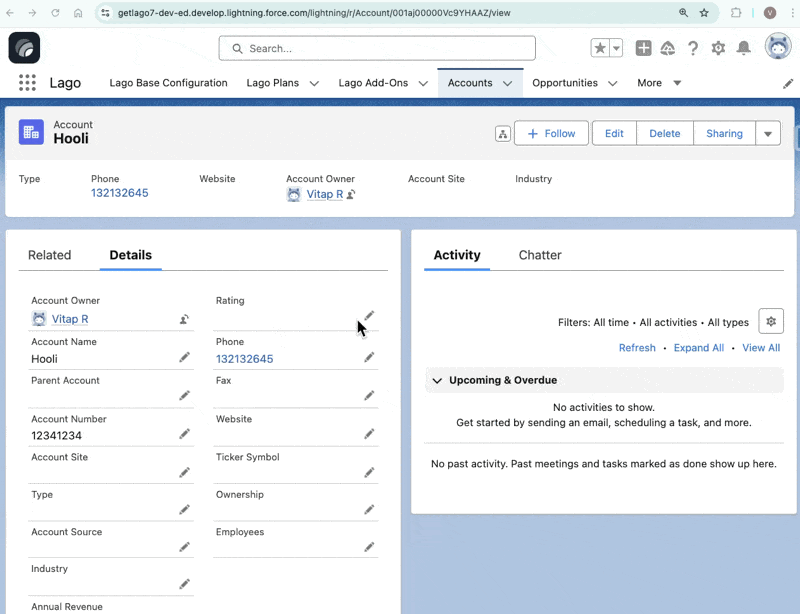Collapse the Upcoming & Overdue section
Screen dimensions: 800x614
tap(437, 380)
